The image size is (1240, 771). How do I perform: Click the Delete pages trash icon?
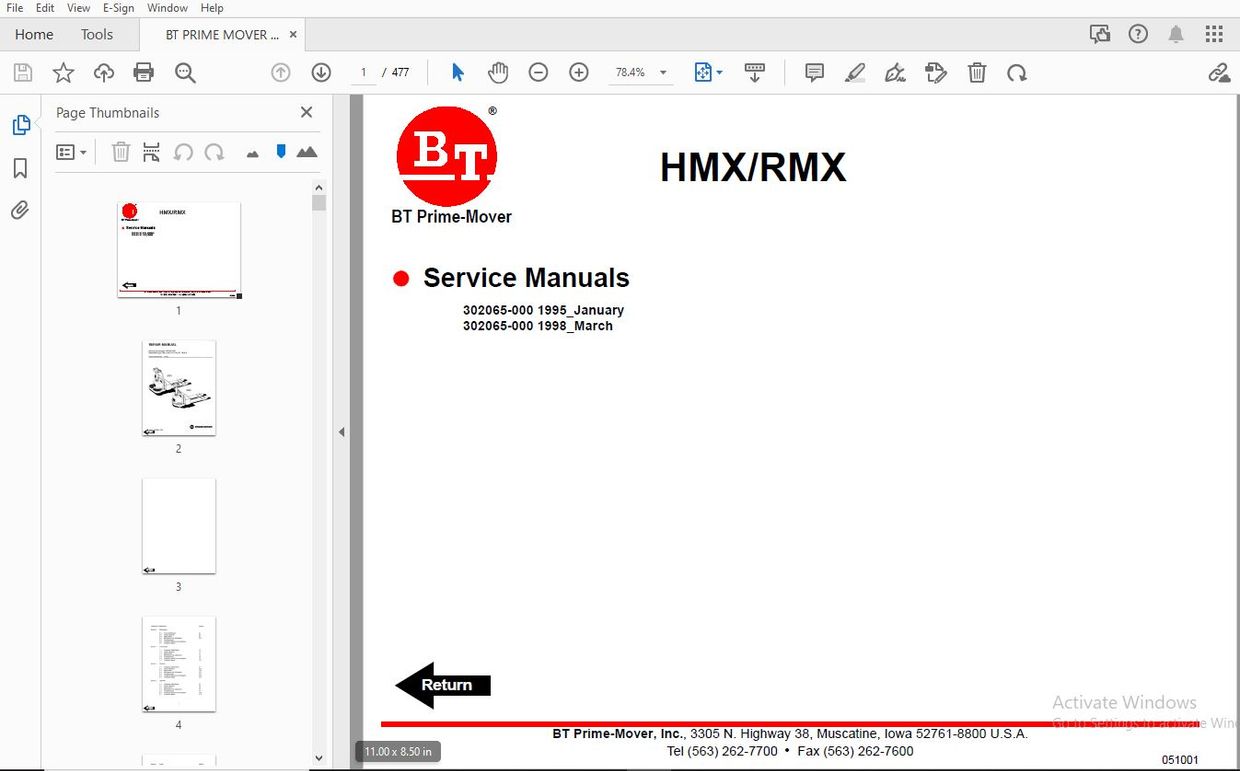pos(120,151)
